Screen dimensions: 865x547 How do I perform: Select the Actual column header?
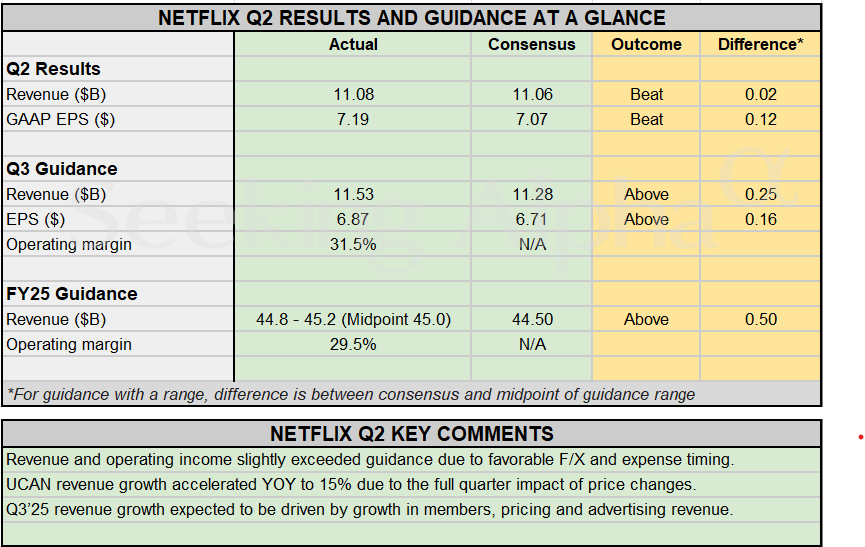[353, 44]
